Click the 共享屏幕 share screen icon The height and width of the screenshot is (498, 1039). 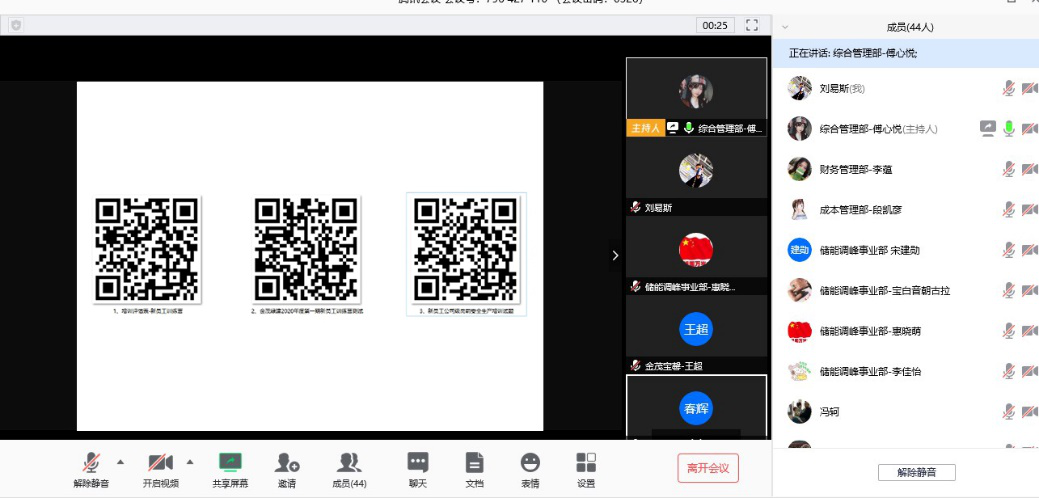point(231,462)
